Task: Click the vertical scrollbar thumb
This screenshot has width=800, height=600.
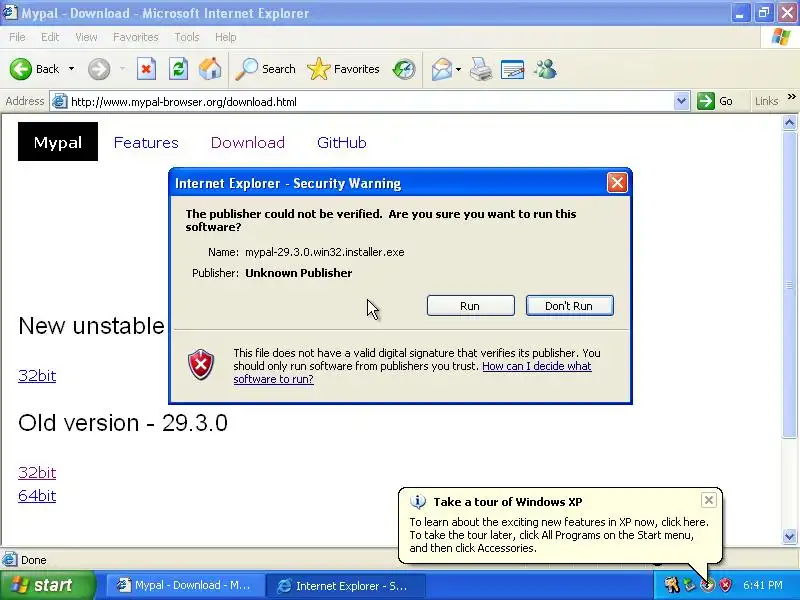Action: coord(789,285)
